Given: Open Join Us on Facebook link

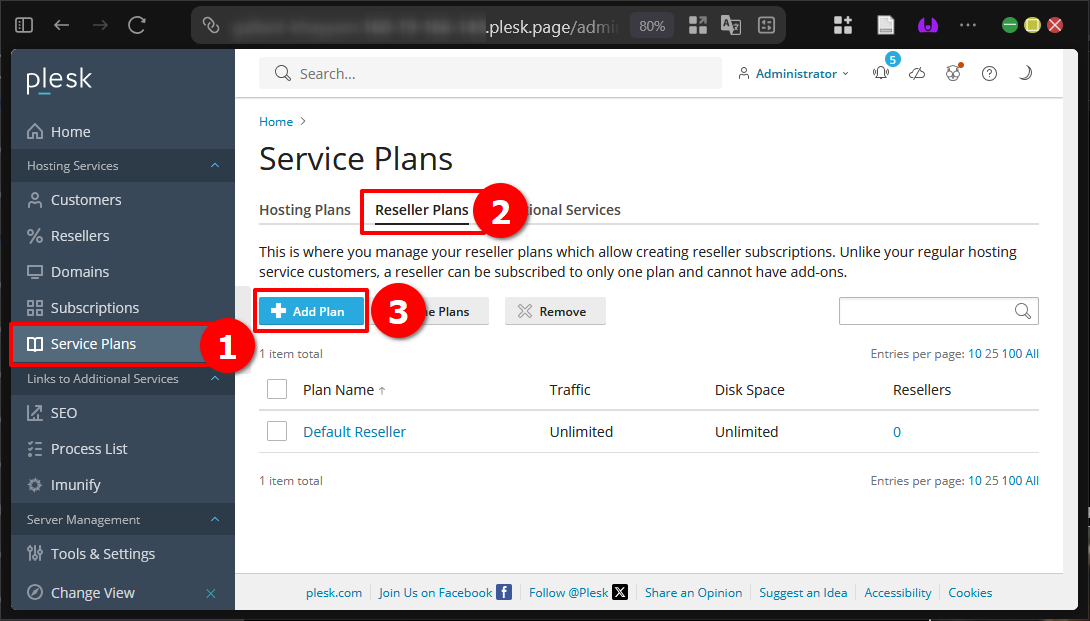Looking at the screenshot, I should coord(445,592).
